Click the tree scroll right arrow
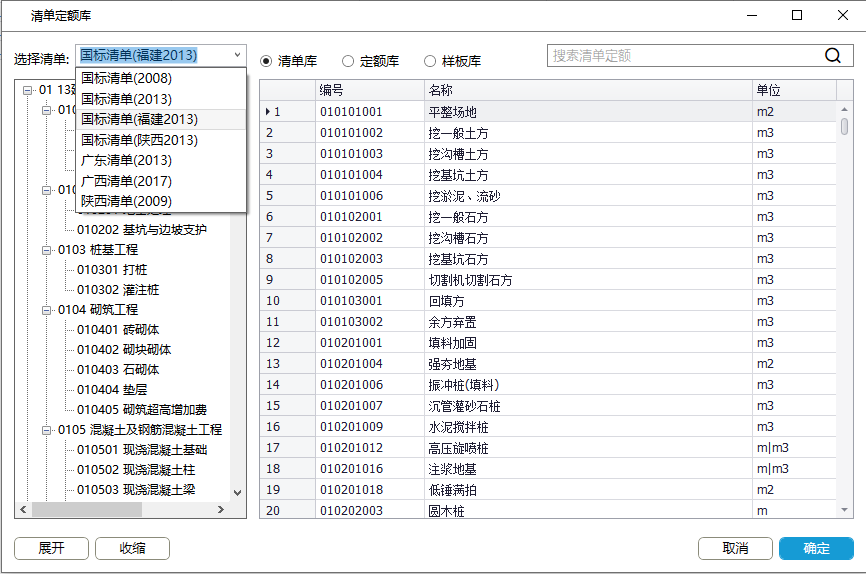Viewport: 866px width, 574px height. coord(221,509)
